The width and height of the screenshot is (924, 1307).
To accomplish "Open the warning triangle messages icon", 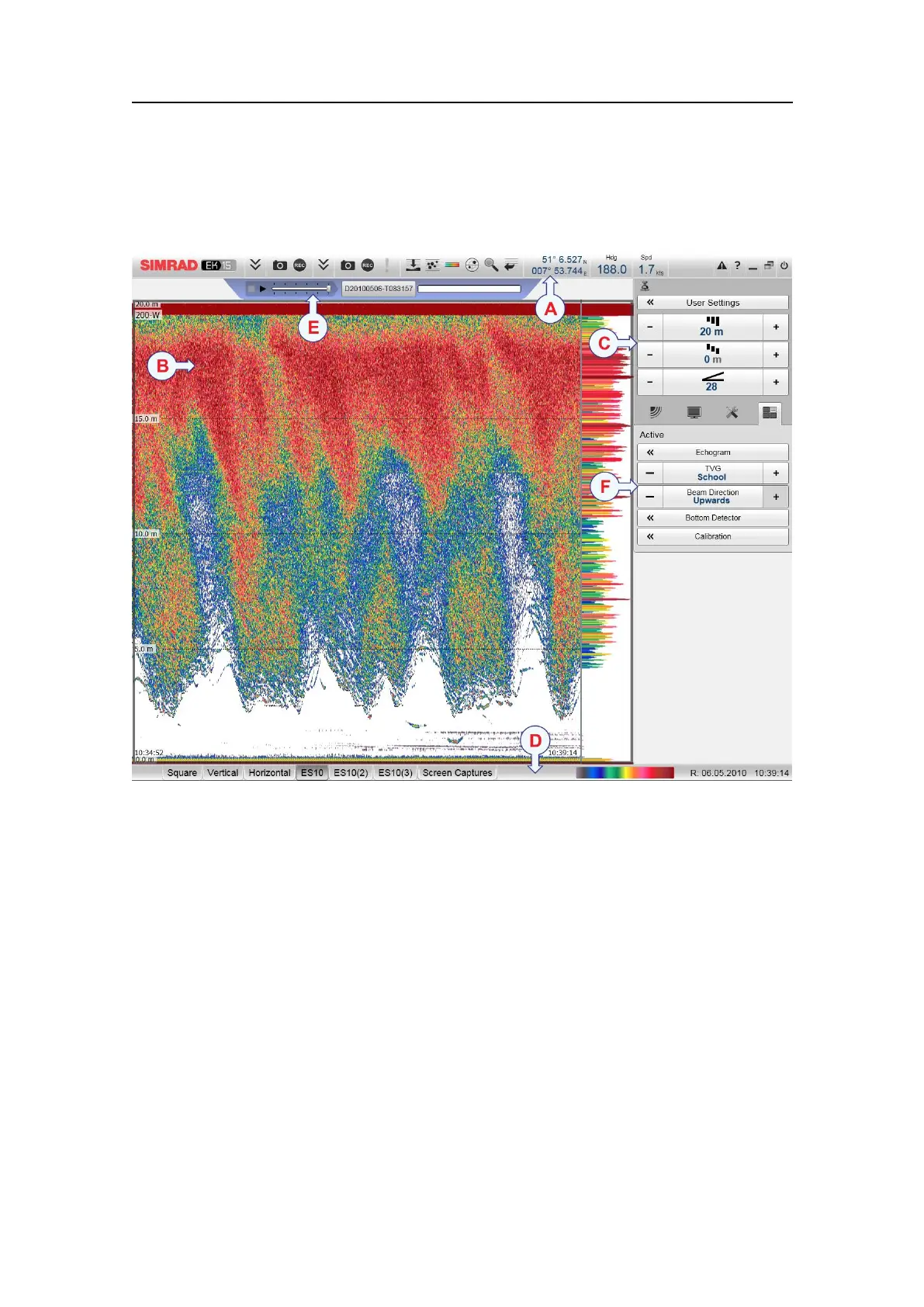I will point(722,265).
